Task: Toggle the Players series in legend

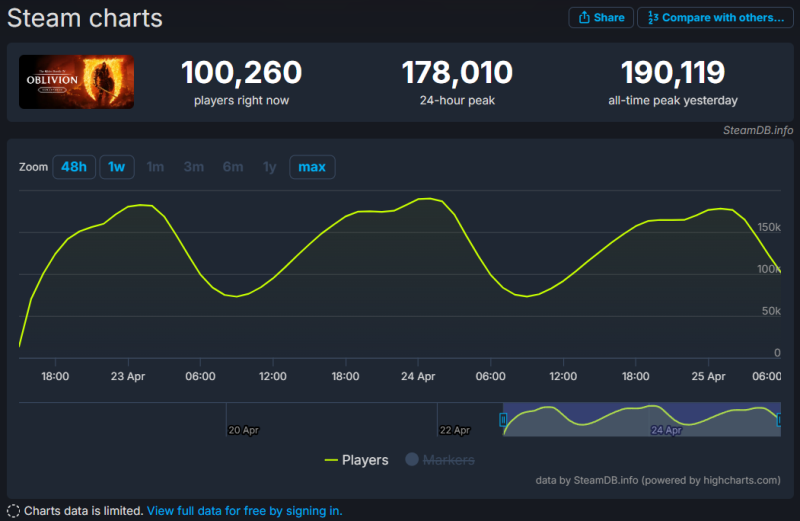Action: 365,460
